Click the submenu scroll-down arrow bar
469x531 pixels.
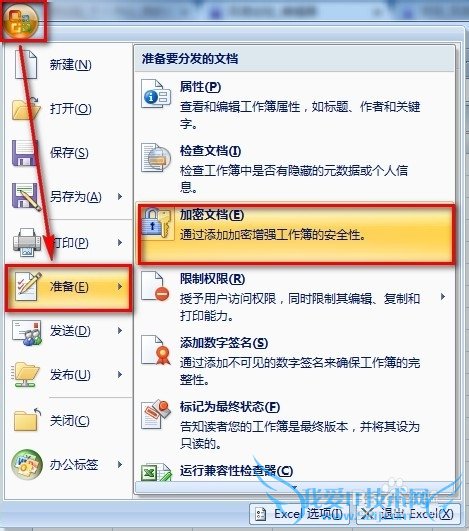(x=294, y=488)
